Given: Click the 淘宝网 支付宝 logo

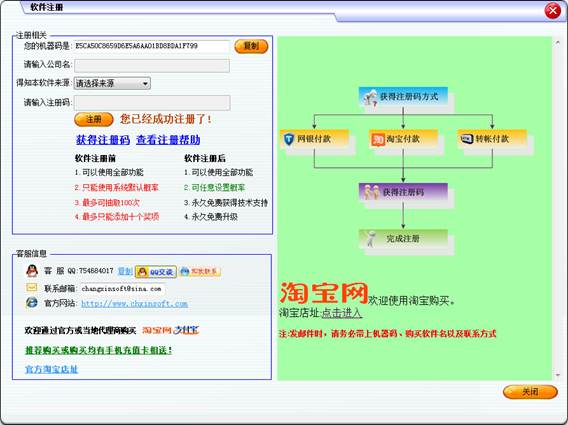Looking at the screenshot, I should (x=171, y=330).
